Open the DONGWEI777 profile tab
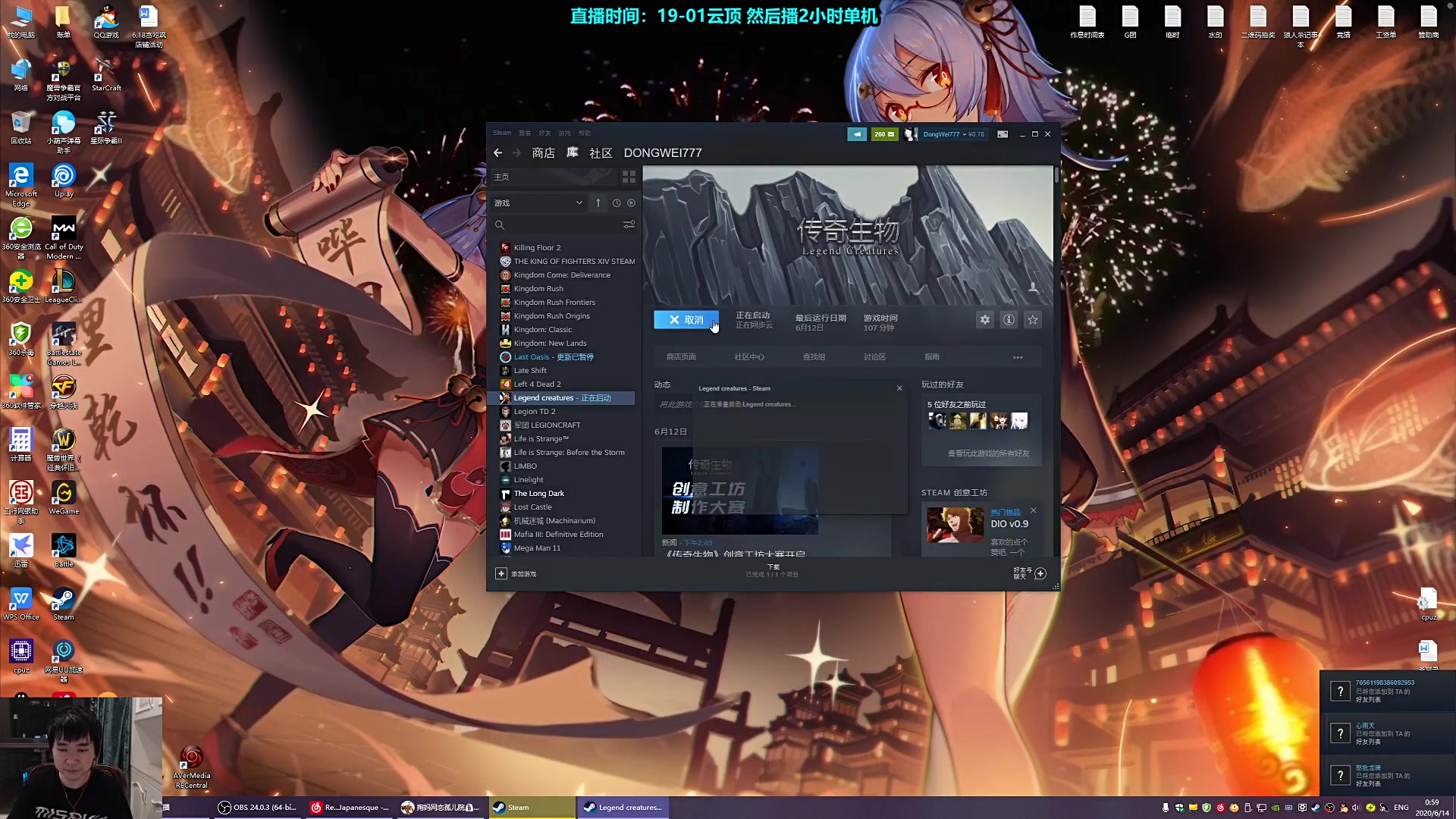 663,153
